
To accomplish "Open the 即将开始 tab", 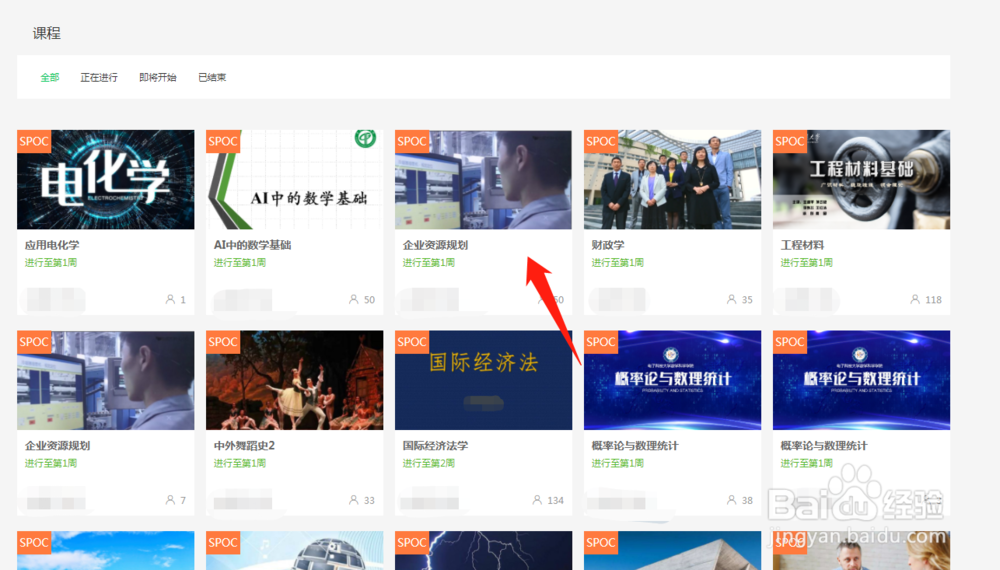I will pos(158,77).
